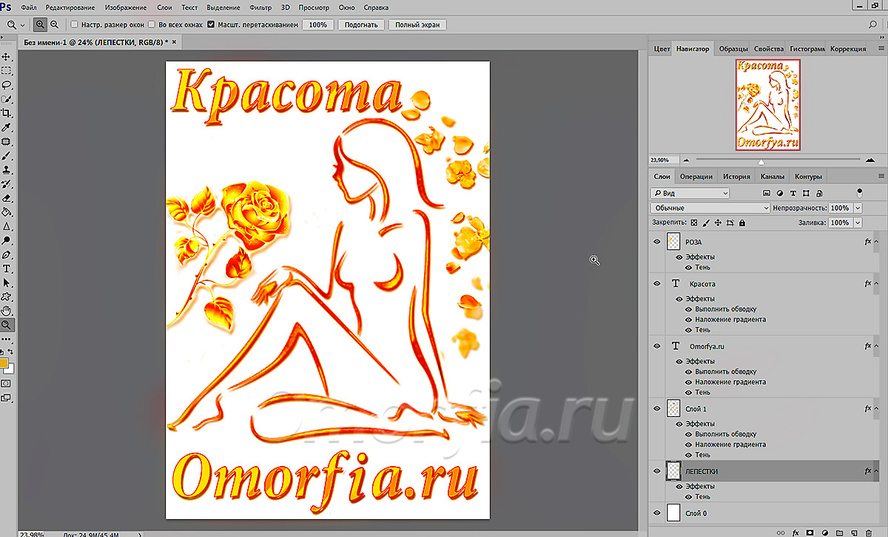Select the Clone Stamp tool

(6, 171)
